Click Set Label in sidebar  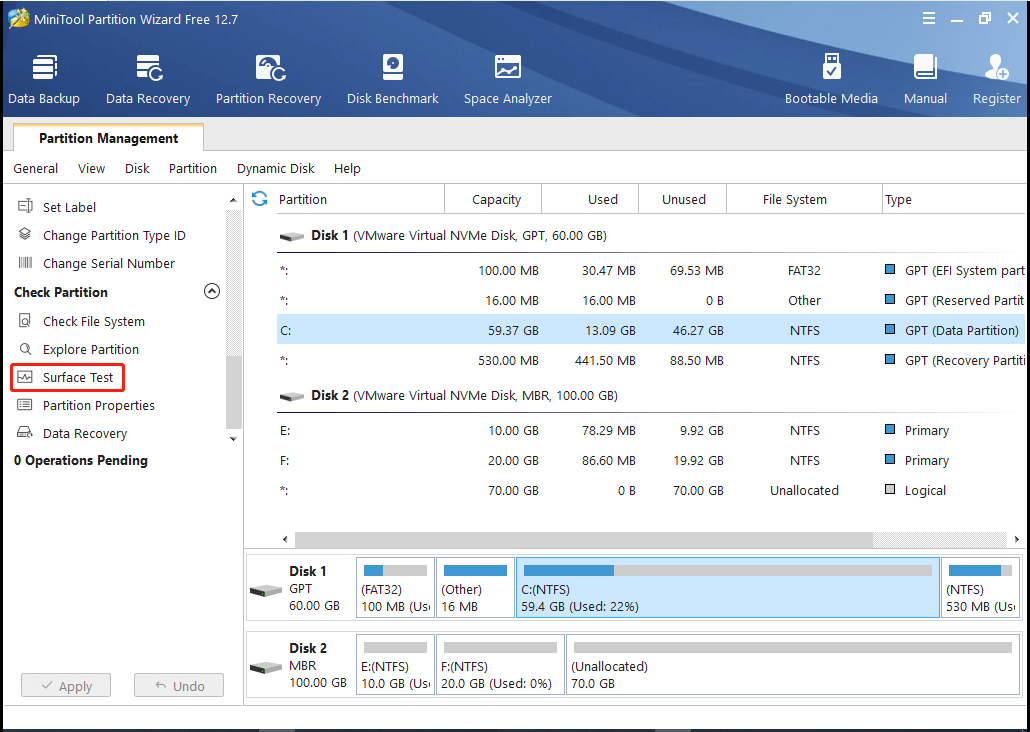pyautogui.click(x=69, y=207)
